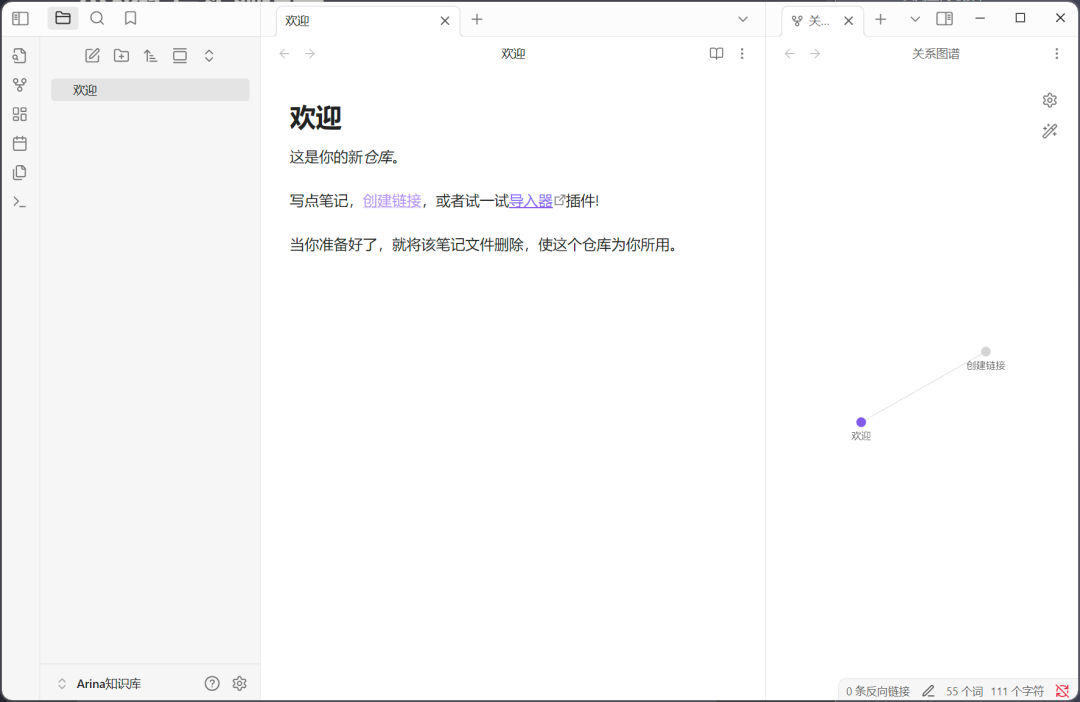This screenshot has height=702, width=1080.
Task: Open graph settings gear icon
Action: point(1049,100)
